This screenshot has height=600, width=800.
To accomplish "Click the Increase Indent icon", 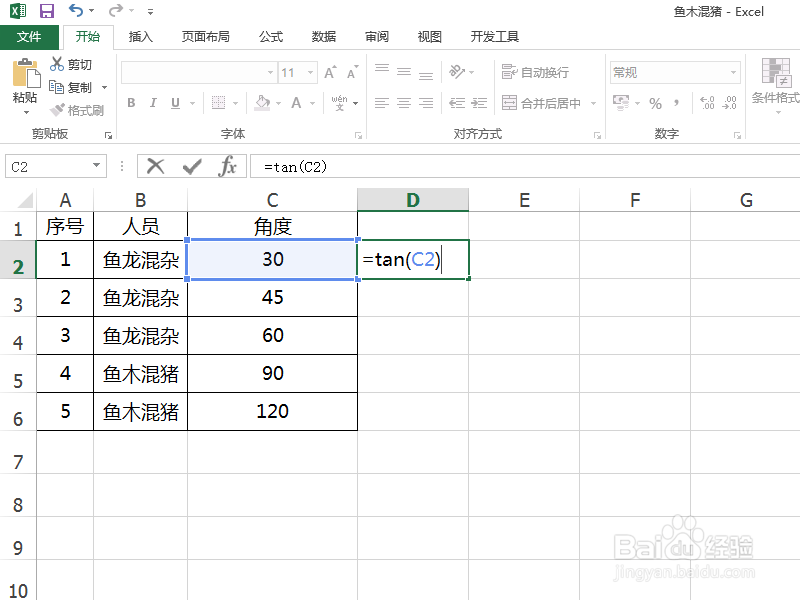I will 479,103.
